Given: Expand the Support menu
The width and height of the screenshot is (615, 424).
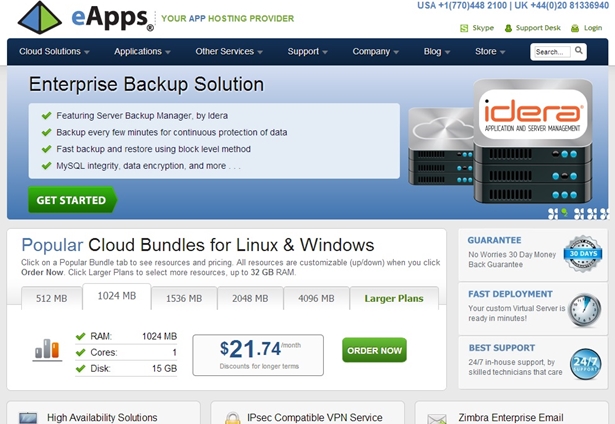Looking at the screenshot, I should (x=308, y=51).
